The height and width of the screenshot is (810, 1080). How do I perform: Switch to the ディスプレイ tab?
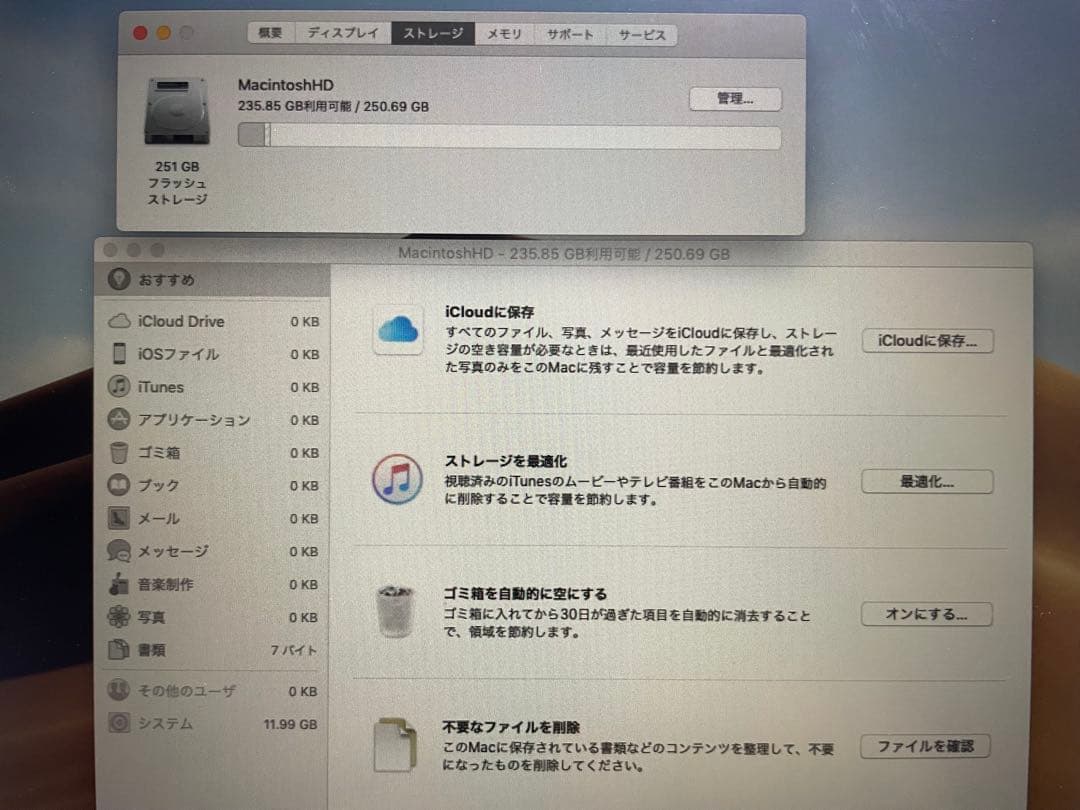point(342,32)
